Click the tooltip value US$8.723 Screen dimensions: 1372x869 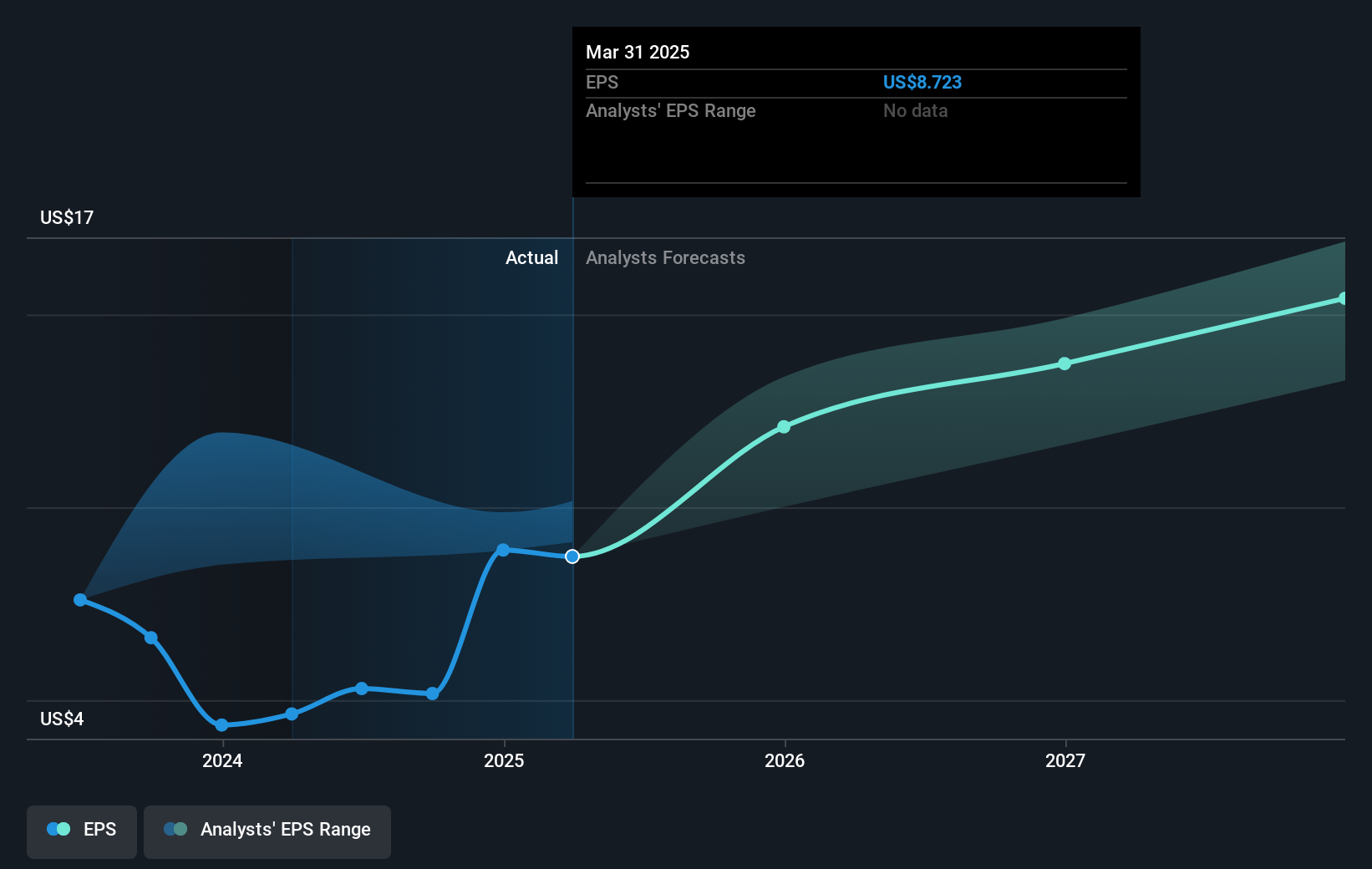click(x=922, y=82)
